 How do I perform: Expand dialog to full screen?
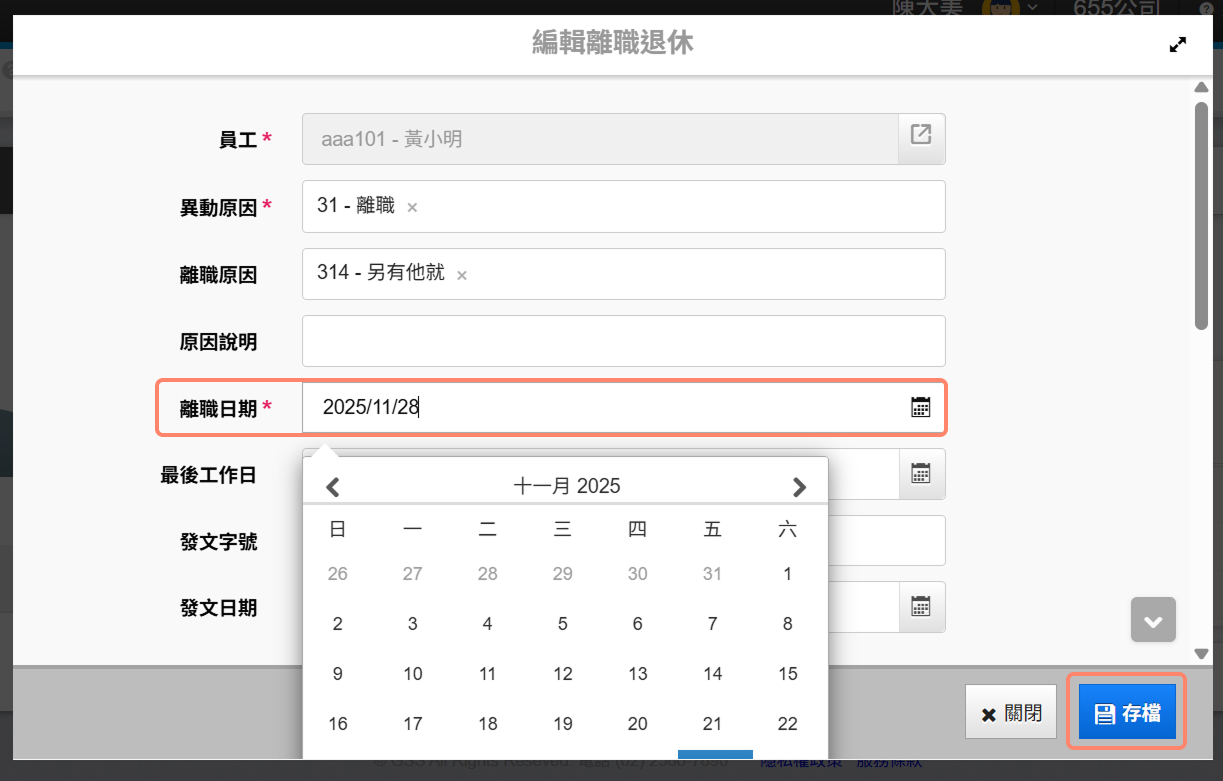point(1177,44)
